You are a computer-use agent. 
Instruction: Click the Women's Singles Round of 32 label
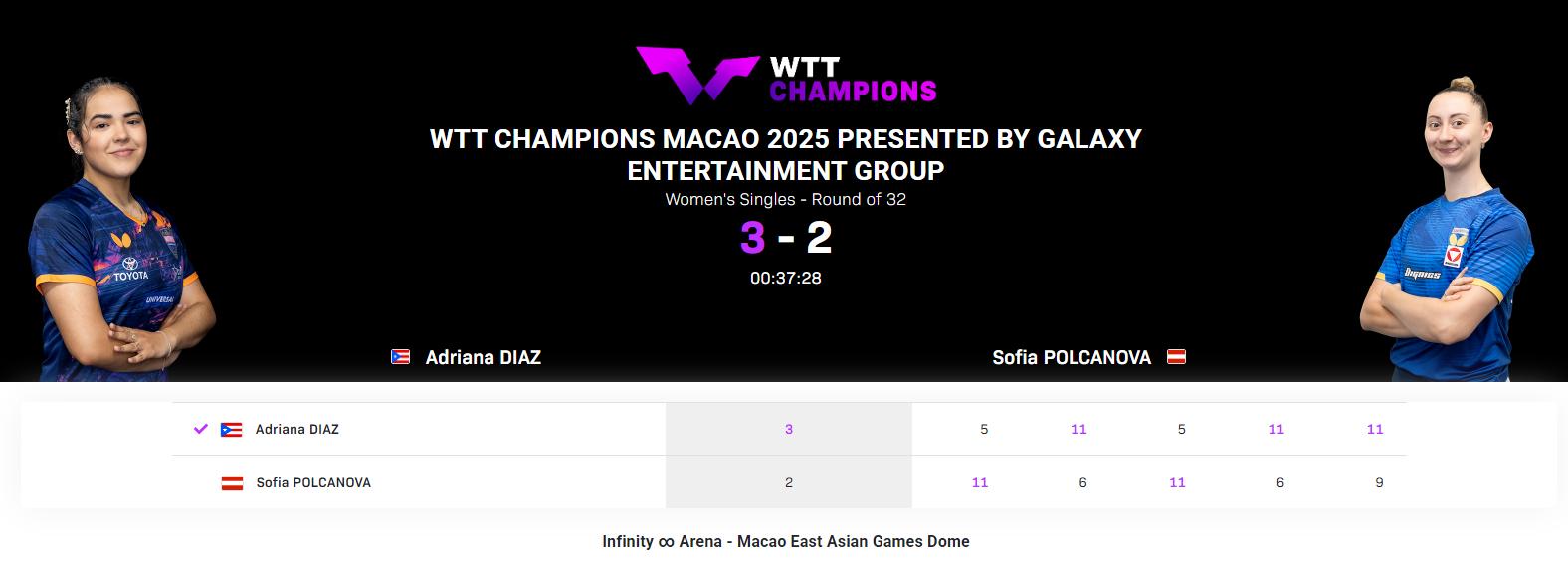tap(785, 199)
